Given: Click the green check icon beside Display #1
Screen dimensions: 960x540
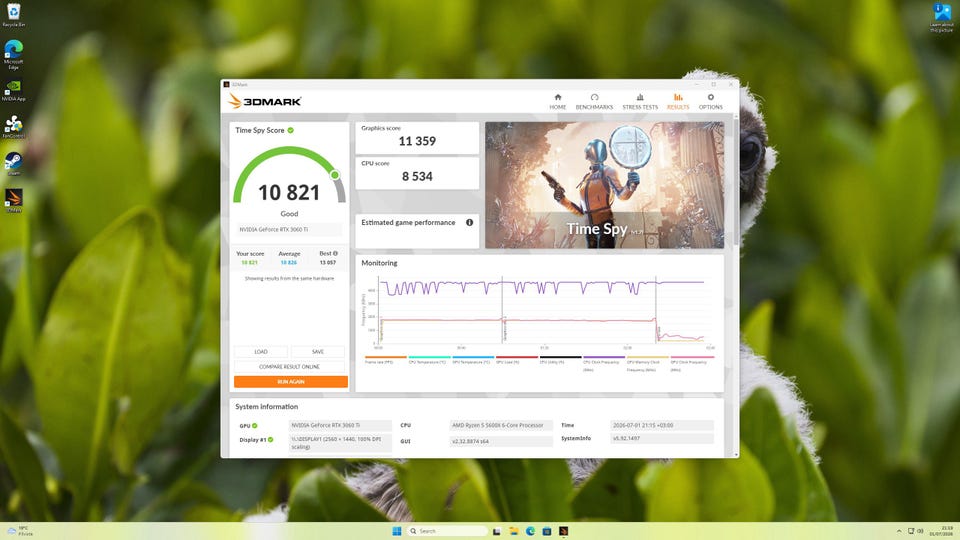Looking at the screenshot, I should click(x=270, y=440).
